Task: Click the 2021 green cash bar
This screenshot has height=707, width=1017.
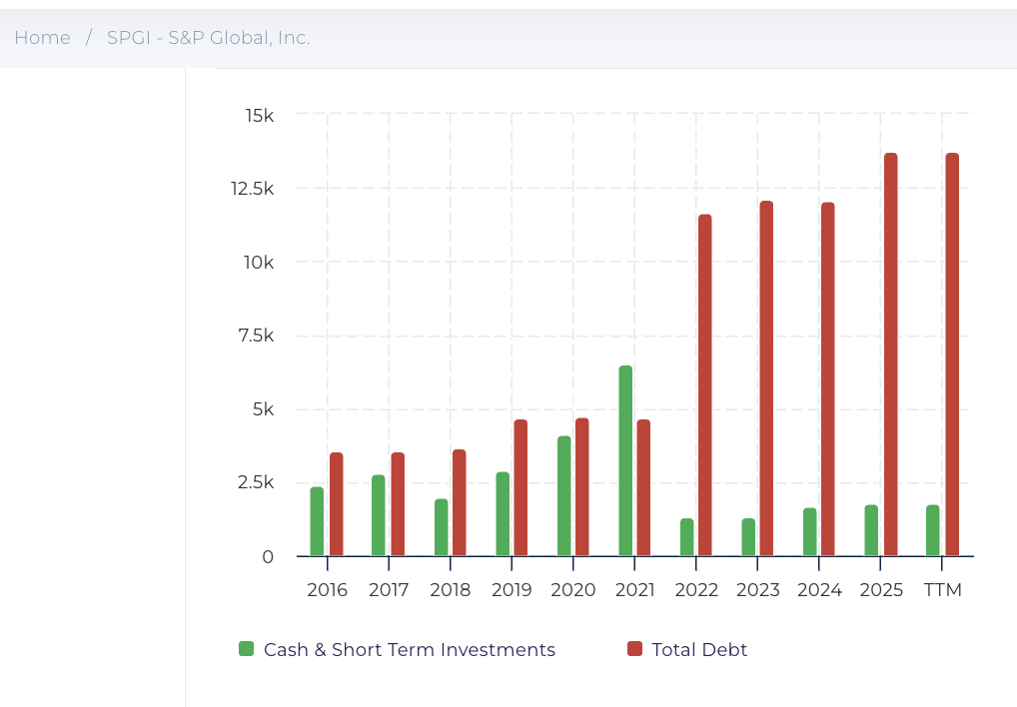Action: (x=626, y=460)
